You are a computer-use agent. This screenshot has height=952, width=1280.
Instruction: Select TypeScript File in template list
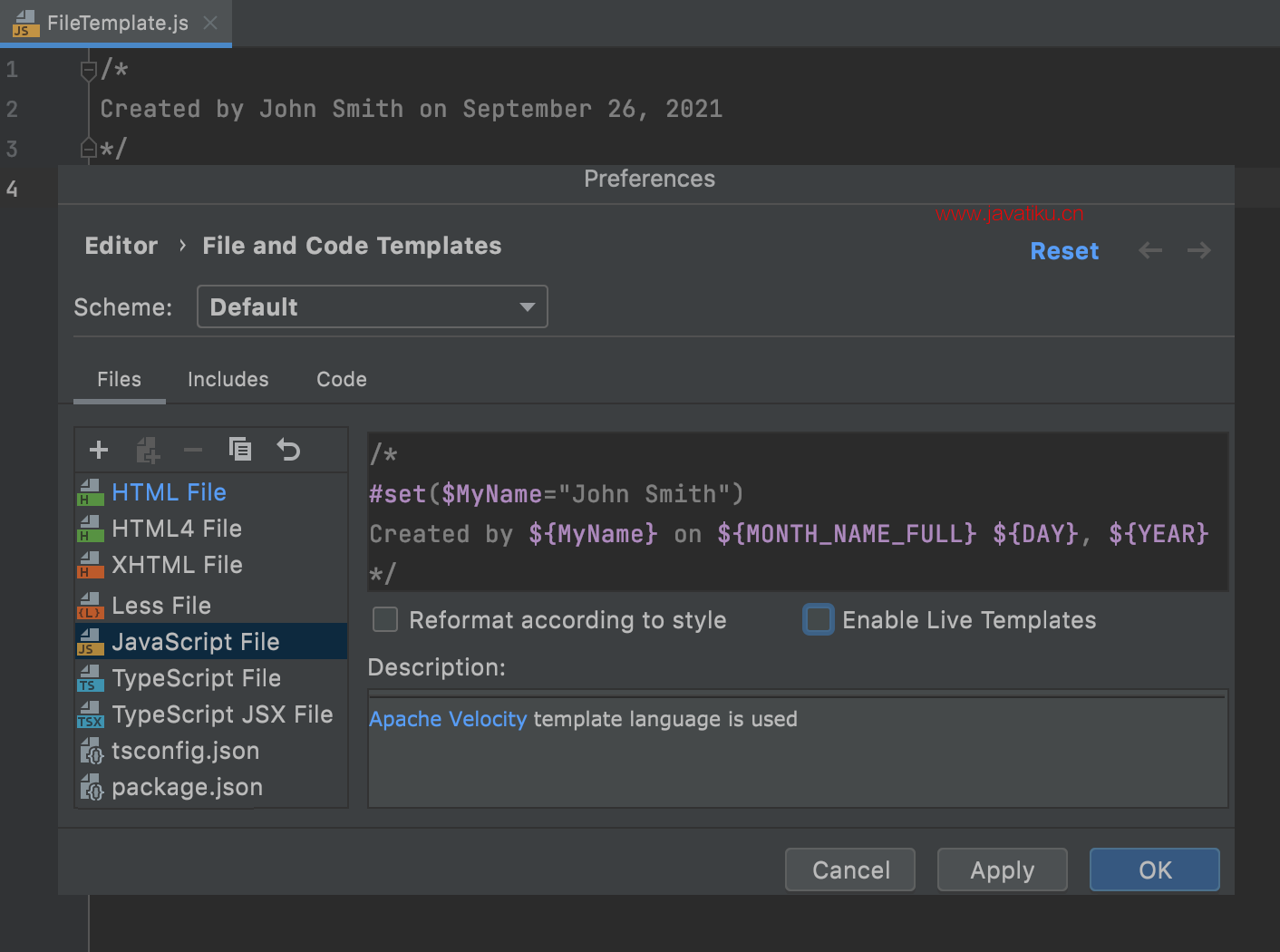point(211,678)
